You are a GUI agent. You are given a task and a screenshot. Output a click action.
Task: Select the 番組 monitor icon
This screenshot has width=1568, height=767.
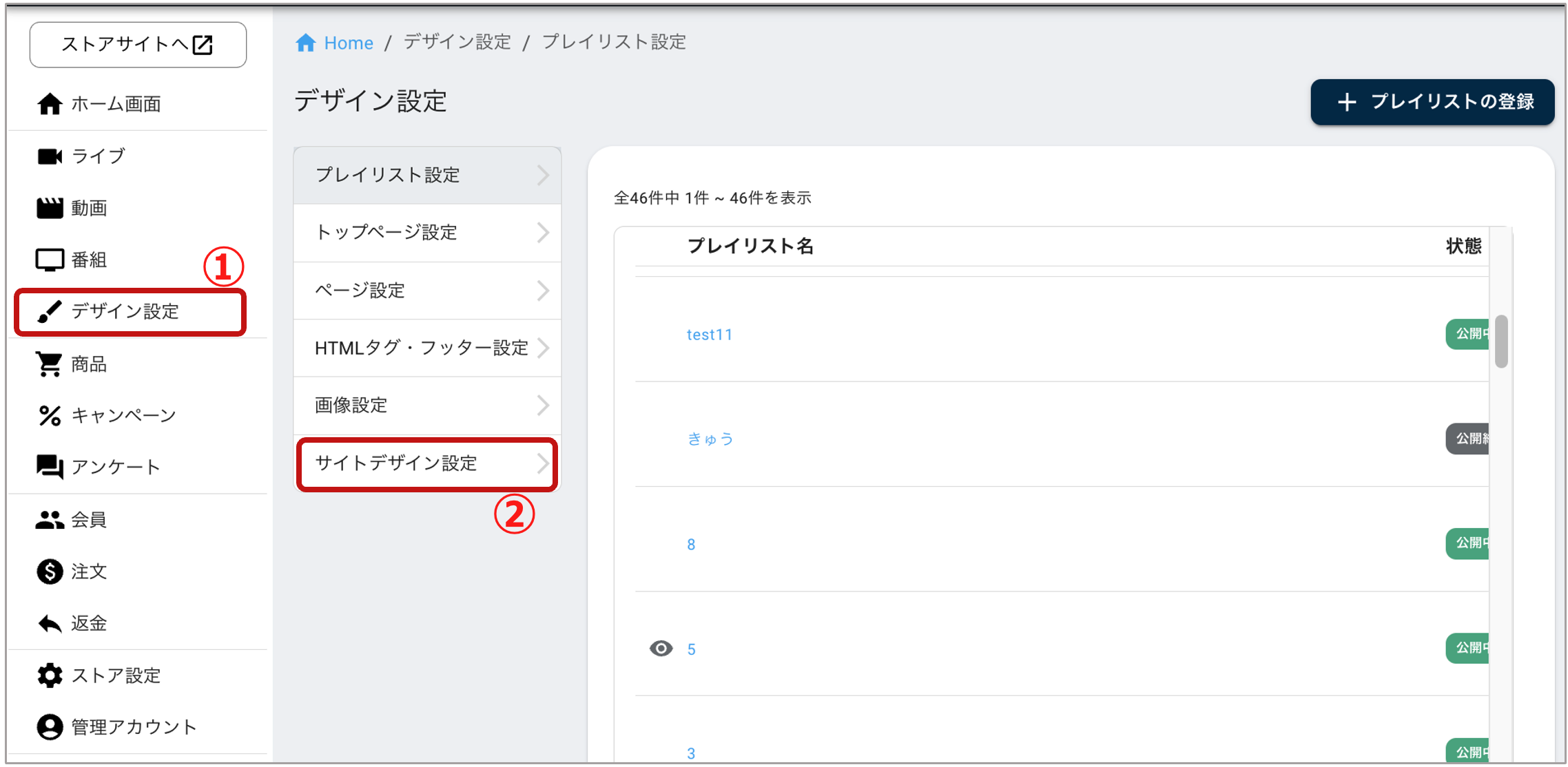49,260
